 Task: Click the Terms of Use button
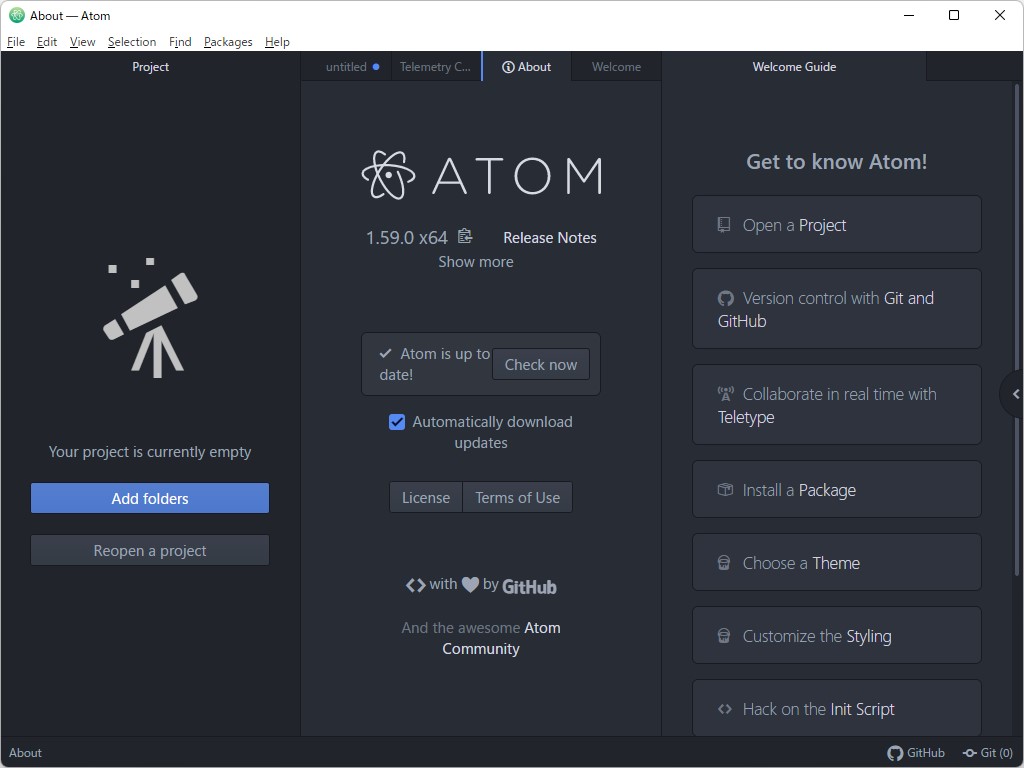coord(517,497)
